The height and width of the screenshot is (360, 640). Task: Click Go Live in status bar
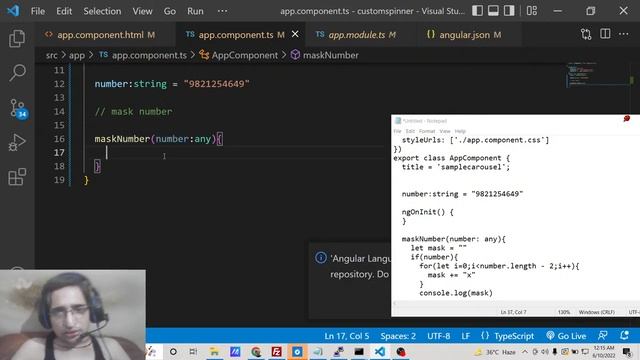(566, 336)
